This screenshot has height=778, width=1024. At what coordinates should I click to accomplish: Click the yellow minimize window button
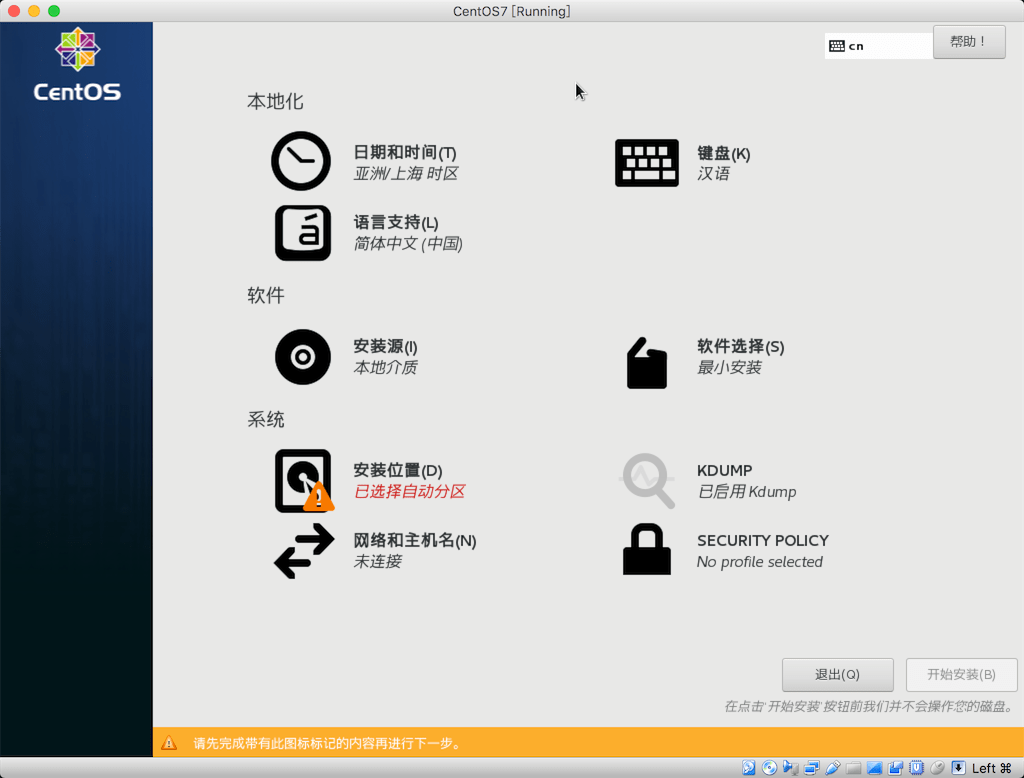point(34,11)
